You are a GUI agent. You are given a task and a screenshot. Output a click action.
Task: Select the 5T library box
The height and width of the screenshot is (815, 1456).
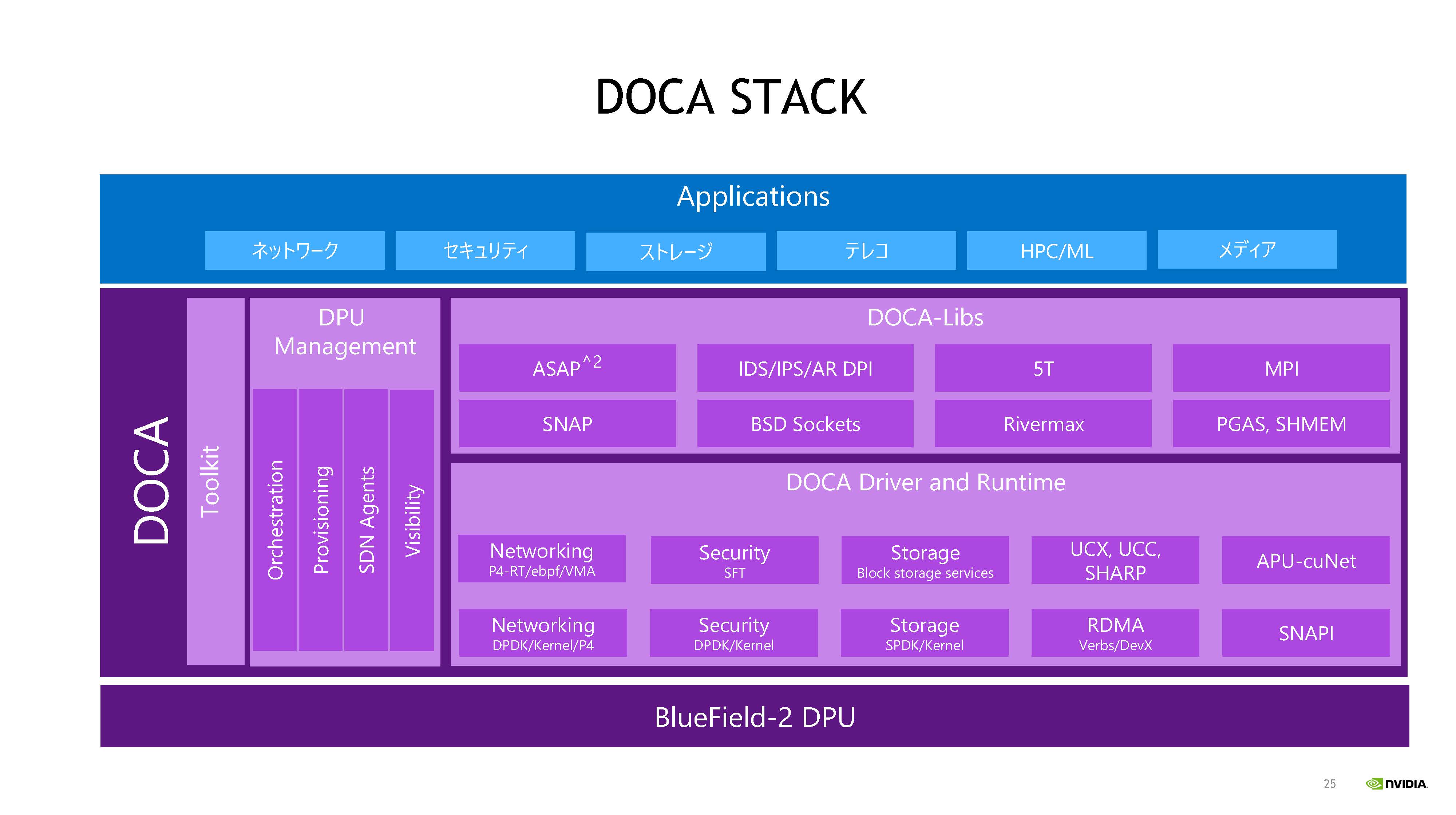click(x=1043, y=368)
